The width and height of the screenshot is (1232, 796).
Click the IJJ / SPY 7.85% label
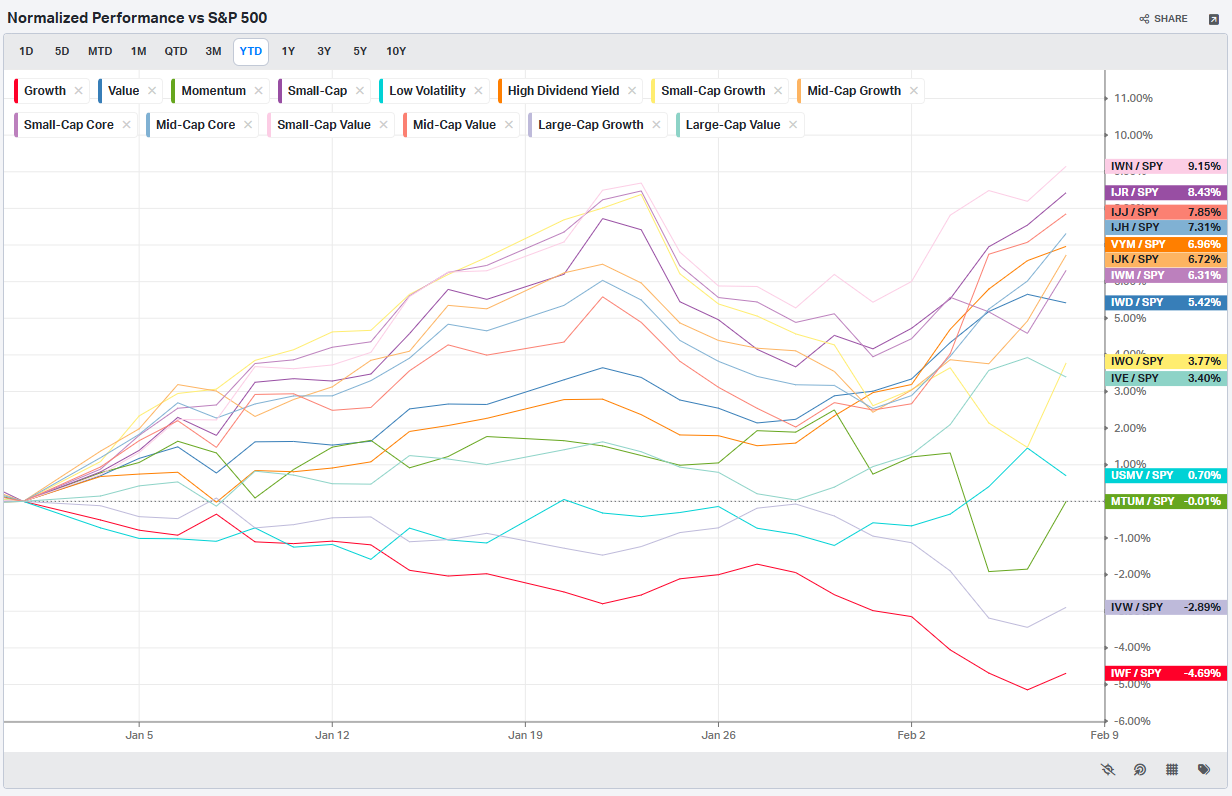click(x=1166, y=212)
